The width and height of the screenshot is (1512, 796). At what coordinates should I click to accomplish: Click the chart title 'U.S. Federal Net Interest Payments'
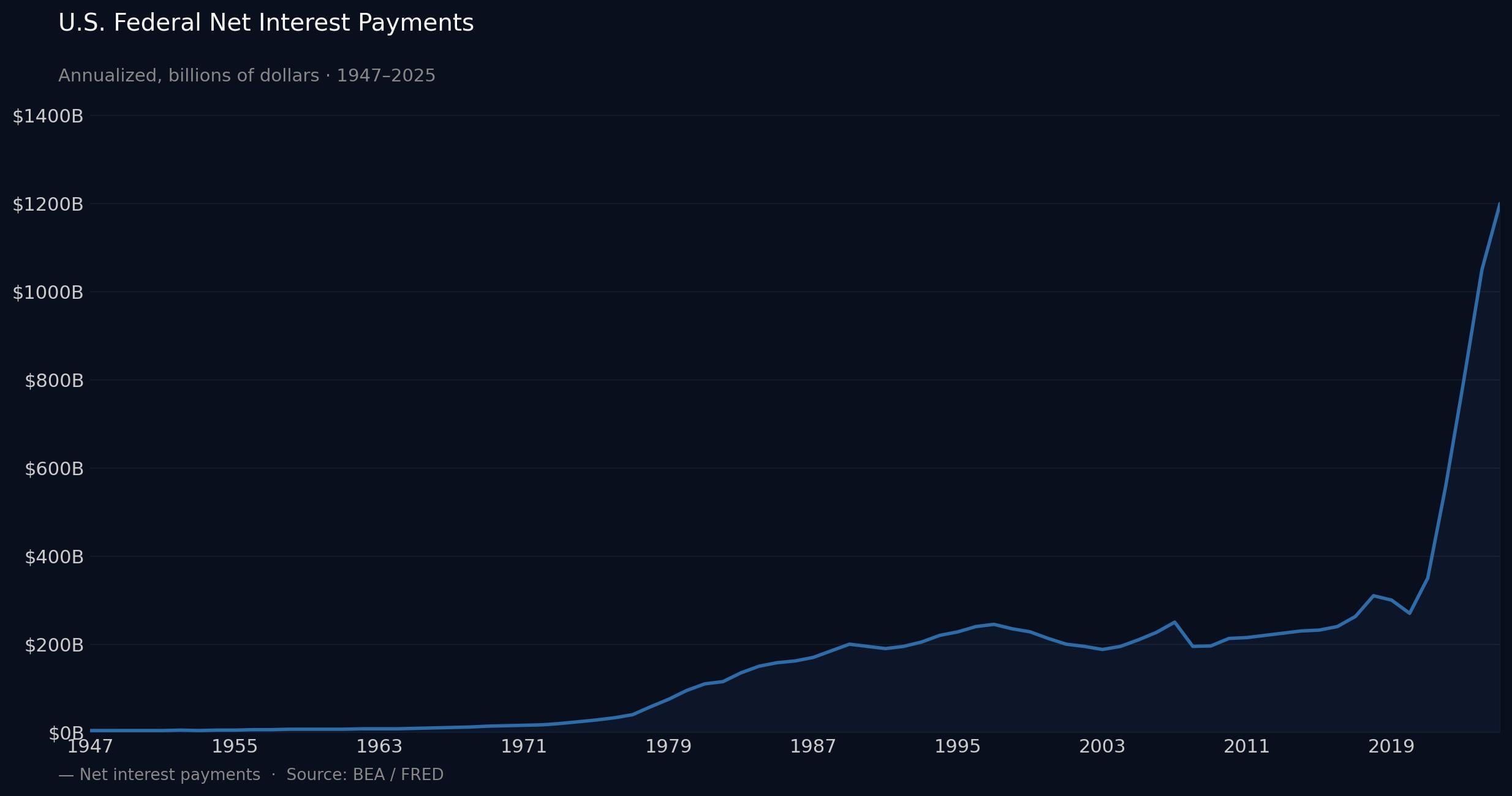pyautogui.click(x=266, y=23)
